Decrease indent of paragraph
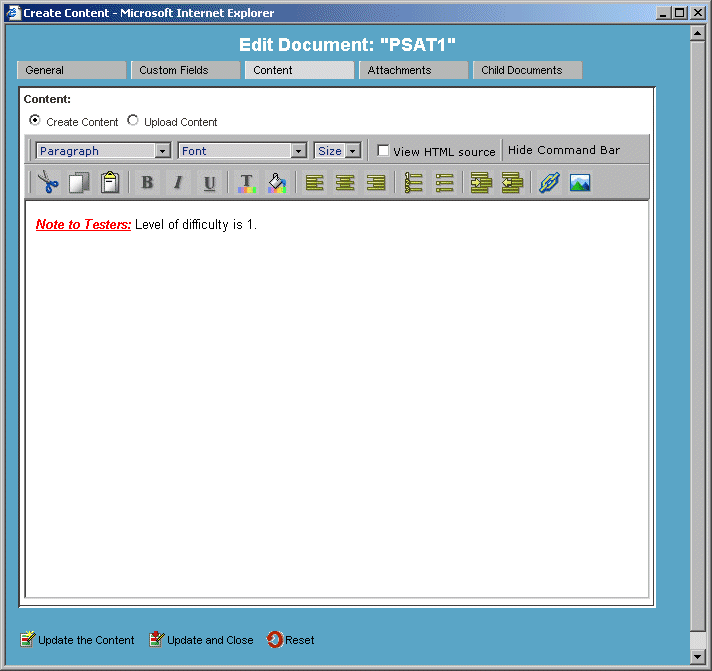This screenshot has height=671, width=712. coord(512,183)
